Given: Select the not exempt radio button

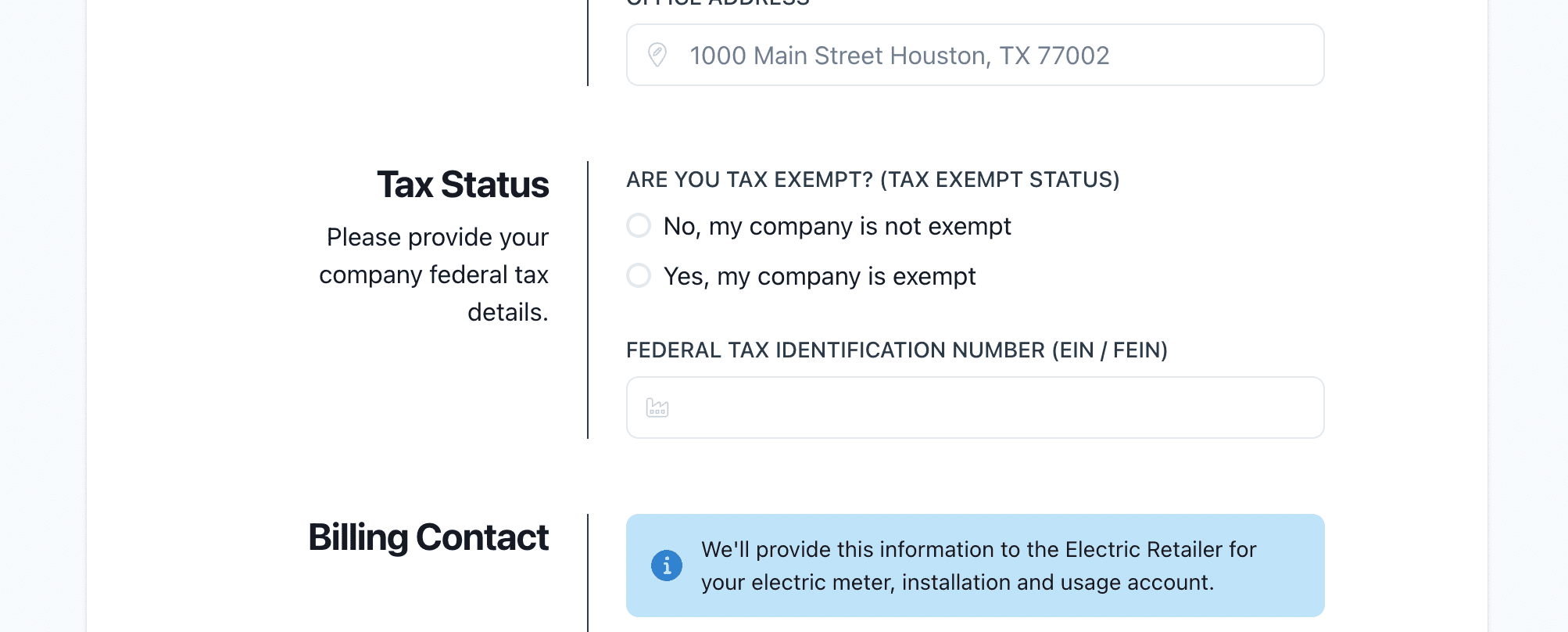Looking at the screenshot, I should [639, 226].
